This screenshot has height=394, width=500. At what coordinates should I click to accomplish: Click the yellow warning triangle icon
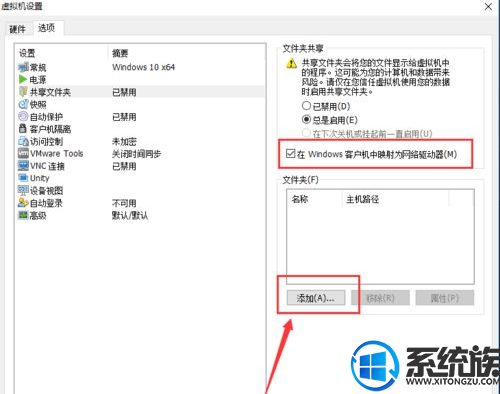292,63
